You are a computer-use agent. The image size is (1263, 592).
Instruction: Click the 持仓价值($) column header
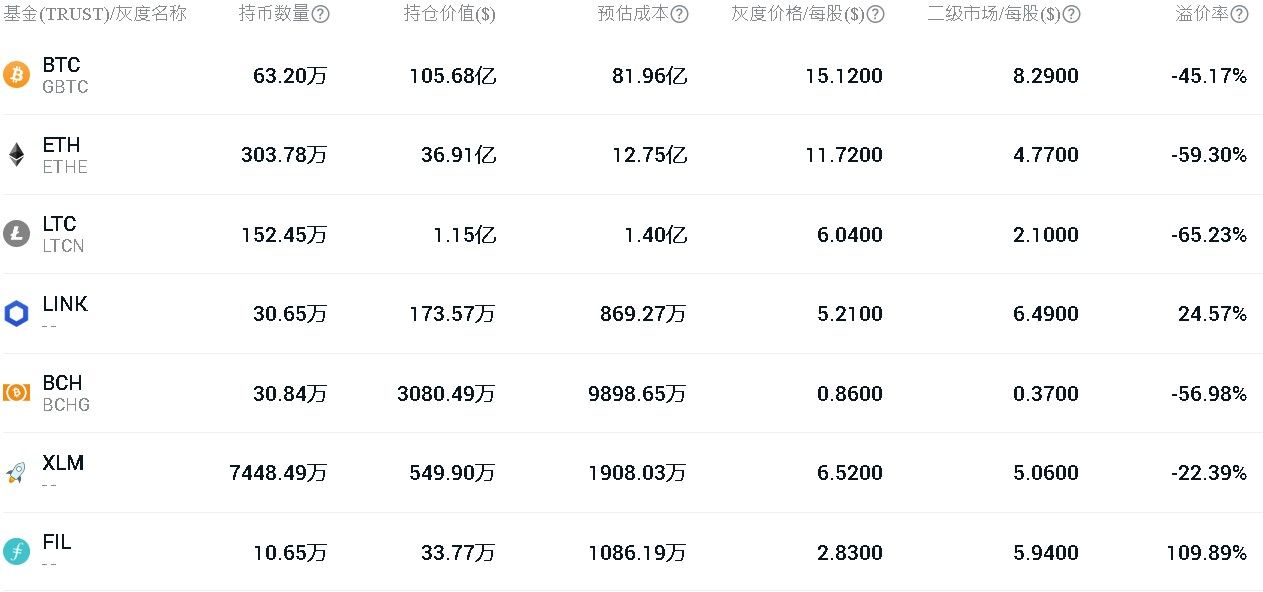pyautogui.click(x=449, y=14)
